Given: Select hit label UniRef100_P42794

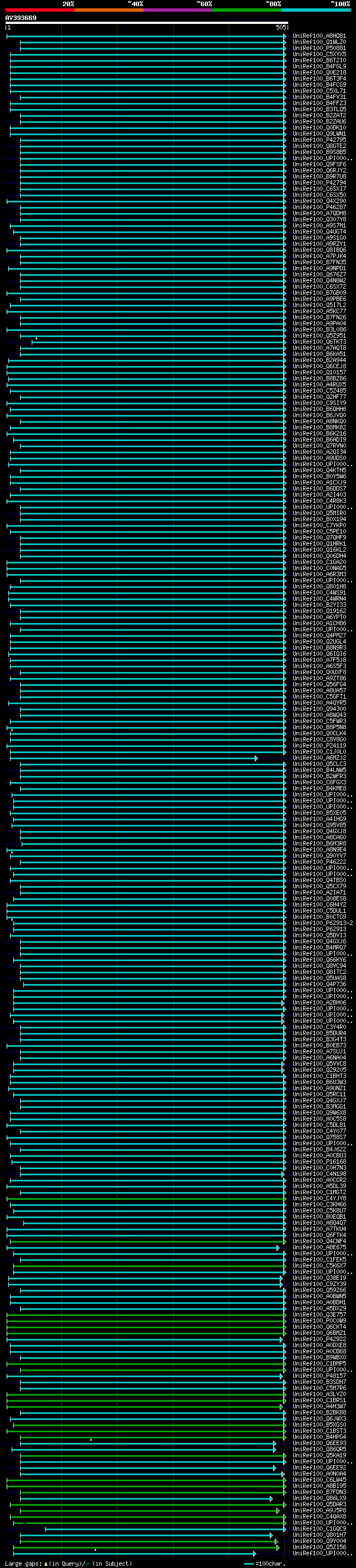Looking at the screenshot, I should pyautogui.click(x=319, y=182).
